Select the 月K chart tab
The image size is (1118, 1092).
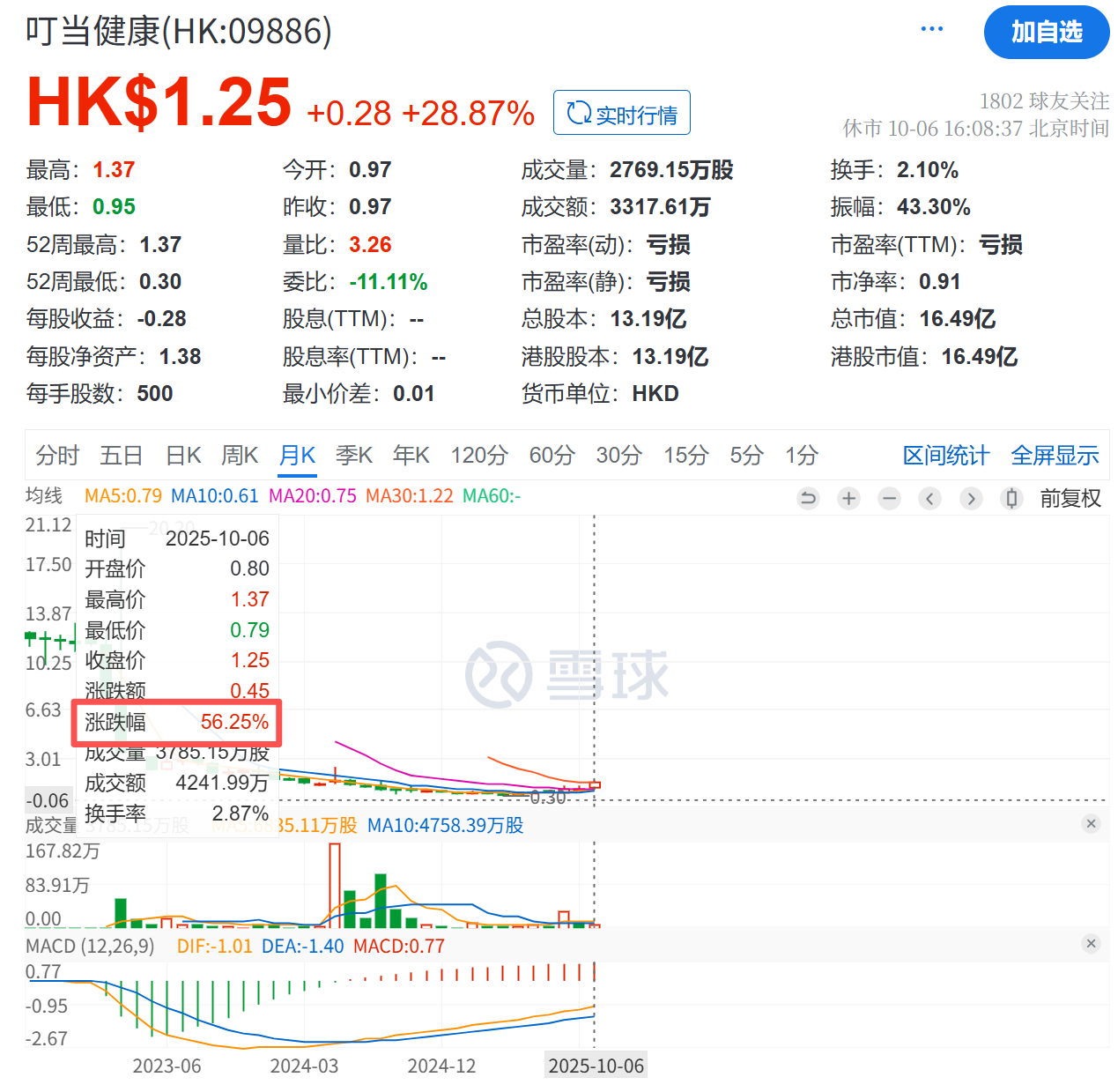click(x=297, y=455)
